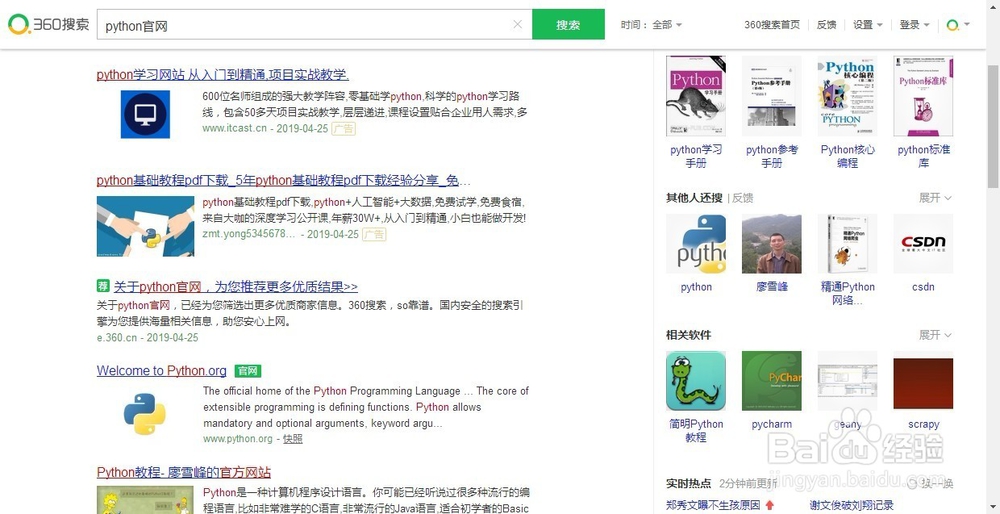Viewport: 1000px width, 514px height.
Task: Open 关于python官网，为您推荐更多优质结果 link
Action: click(235, 286)
